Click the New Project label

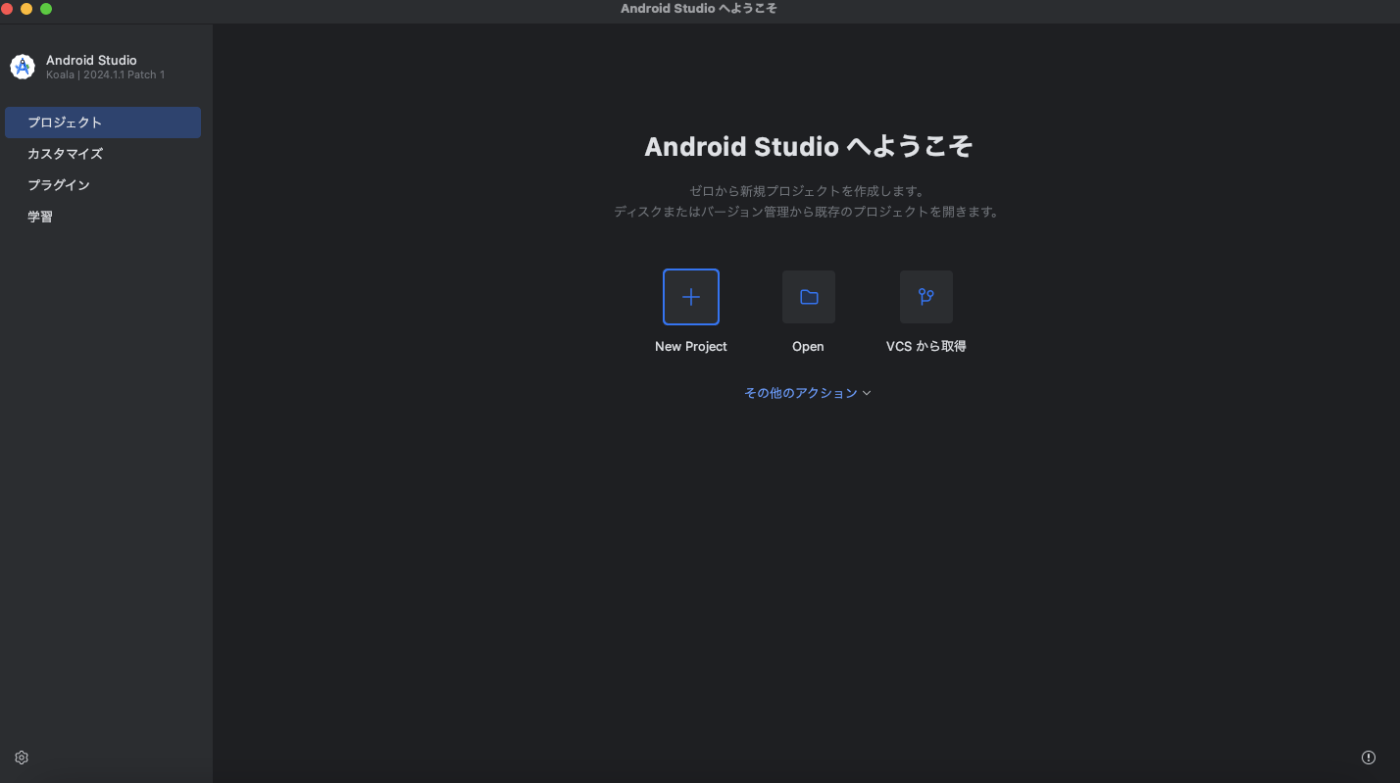point(691,347)
